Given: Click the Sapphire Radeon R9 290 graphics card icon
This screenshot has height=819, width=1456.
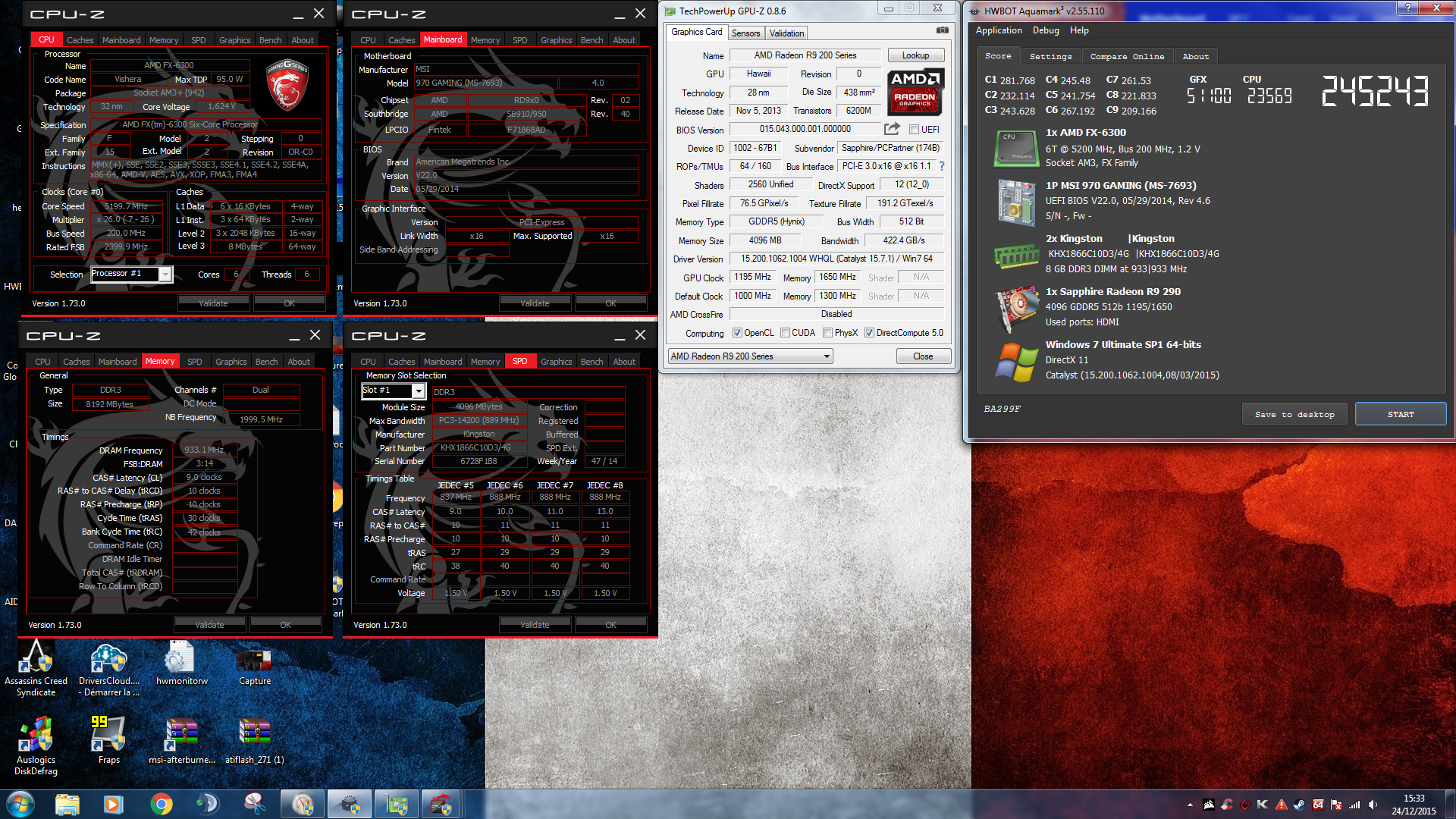Looking at the screenshot, I should pos(1016,308).
